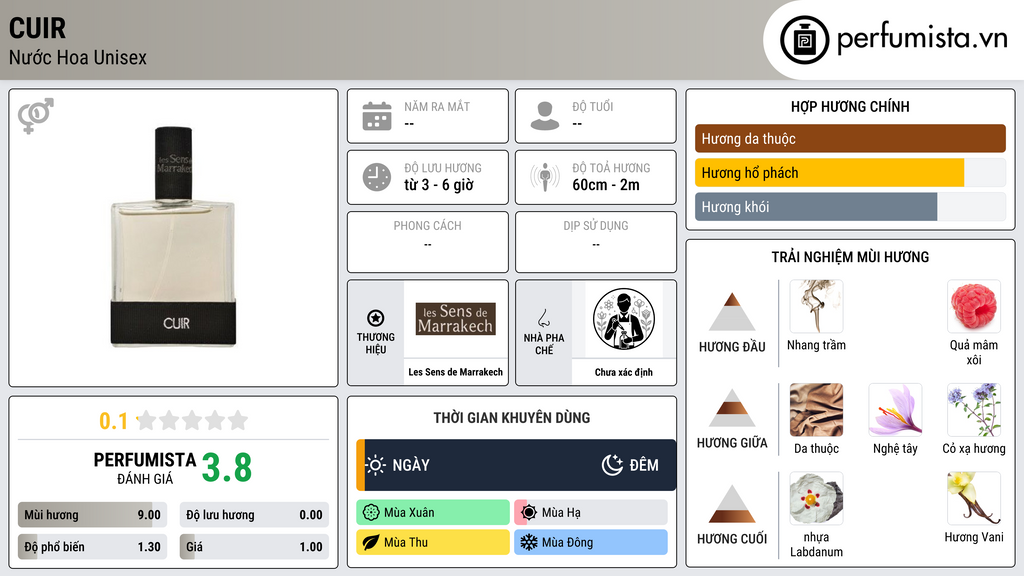
Task: Open the nhựa Labdanum note image
Action: point(816,498)
